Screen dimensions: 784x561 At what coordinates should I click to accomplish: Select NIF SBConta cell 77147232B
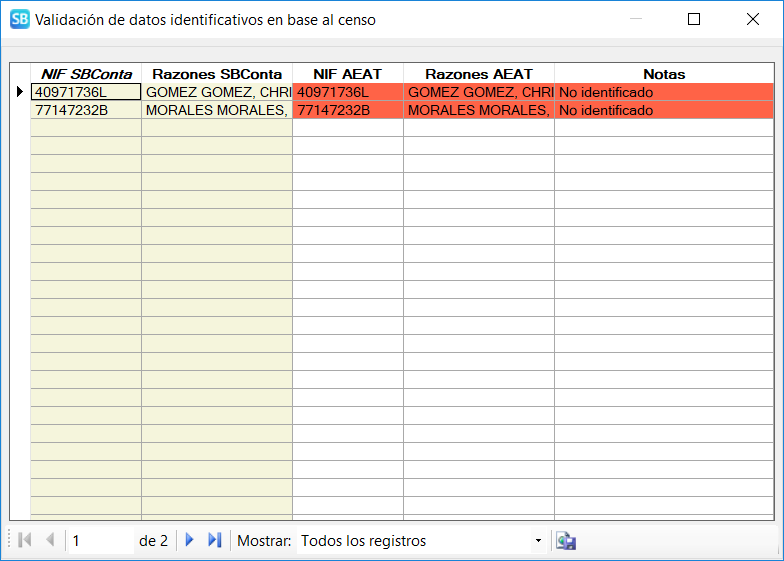point(86,110)
